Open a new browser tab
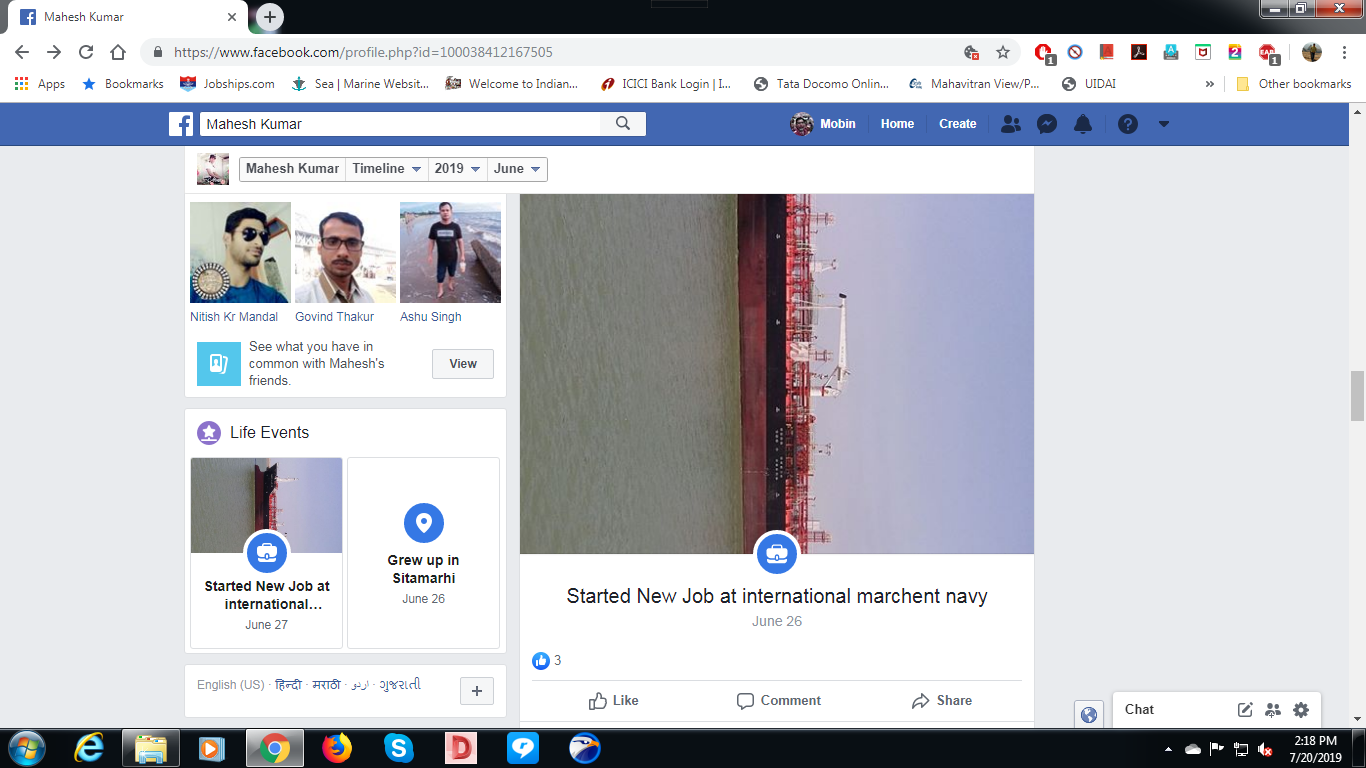1366x768 pixels. click(x=270, y=17)
